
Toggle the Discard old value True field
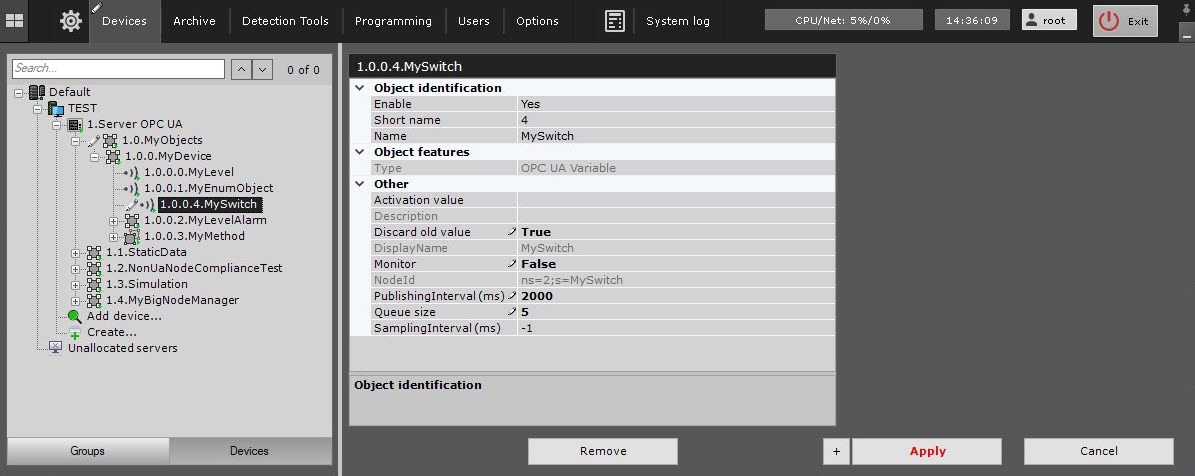point(536,232)
